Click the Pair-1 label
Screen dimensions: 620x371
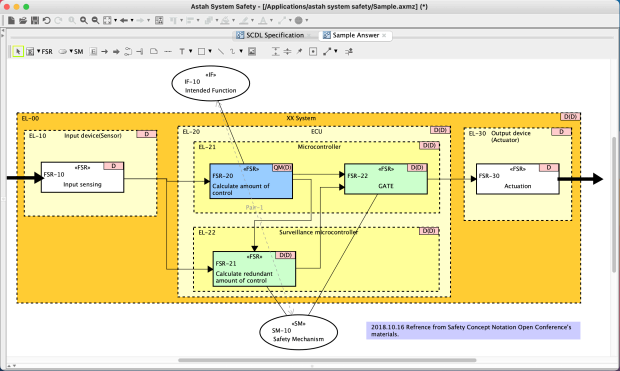coord(254,207)
